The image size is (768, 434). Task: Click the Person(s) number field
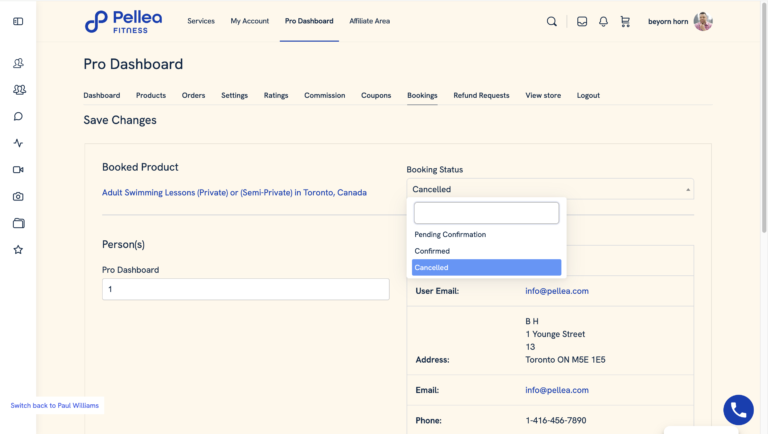click(246, 289)
